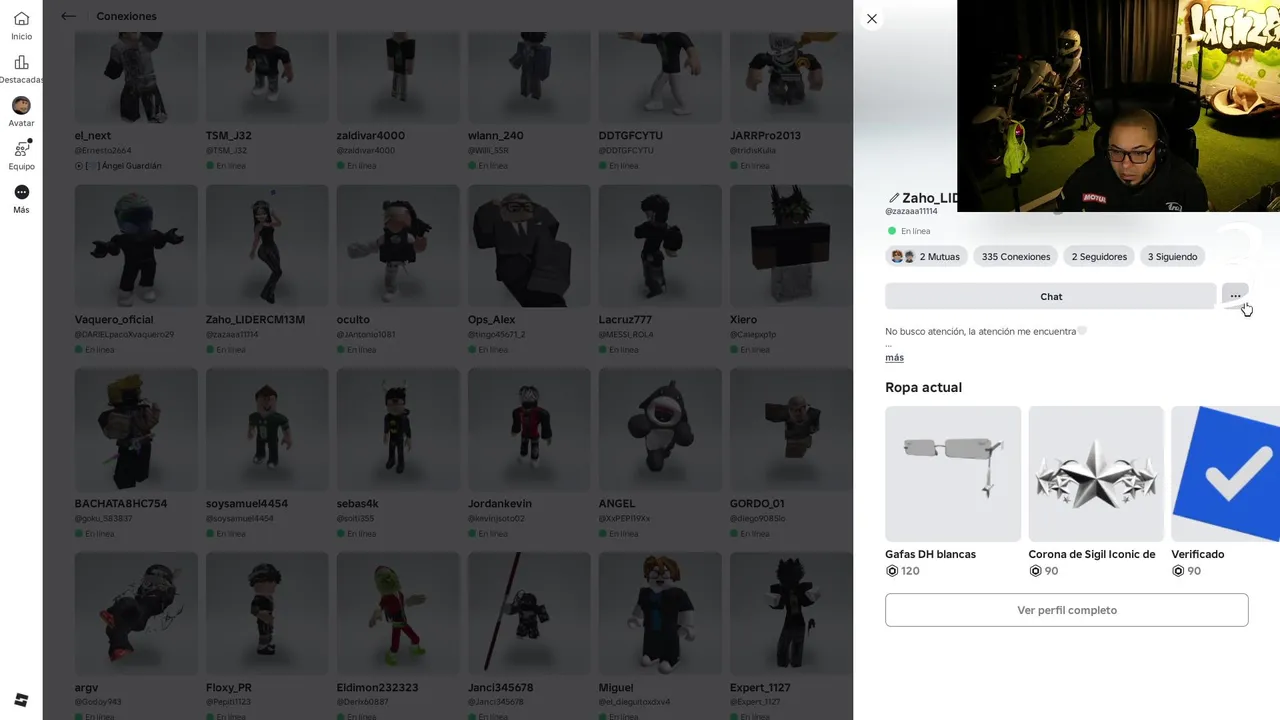The height and width of the screenshot is (720, 1280).
Task: Click the Ops_Alex username text
Action: click(492, 320)
